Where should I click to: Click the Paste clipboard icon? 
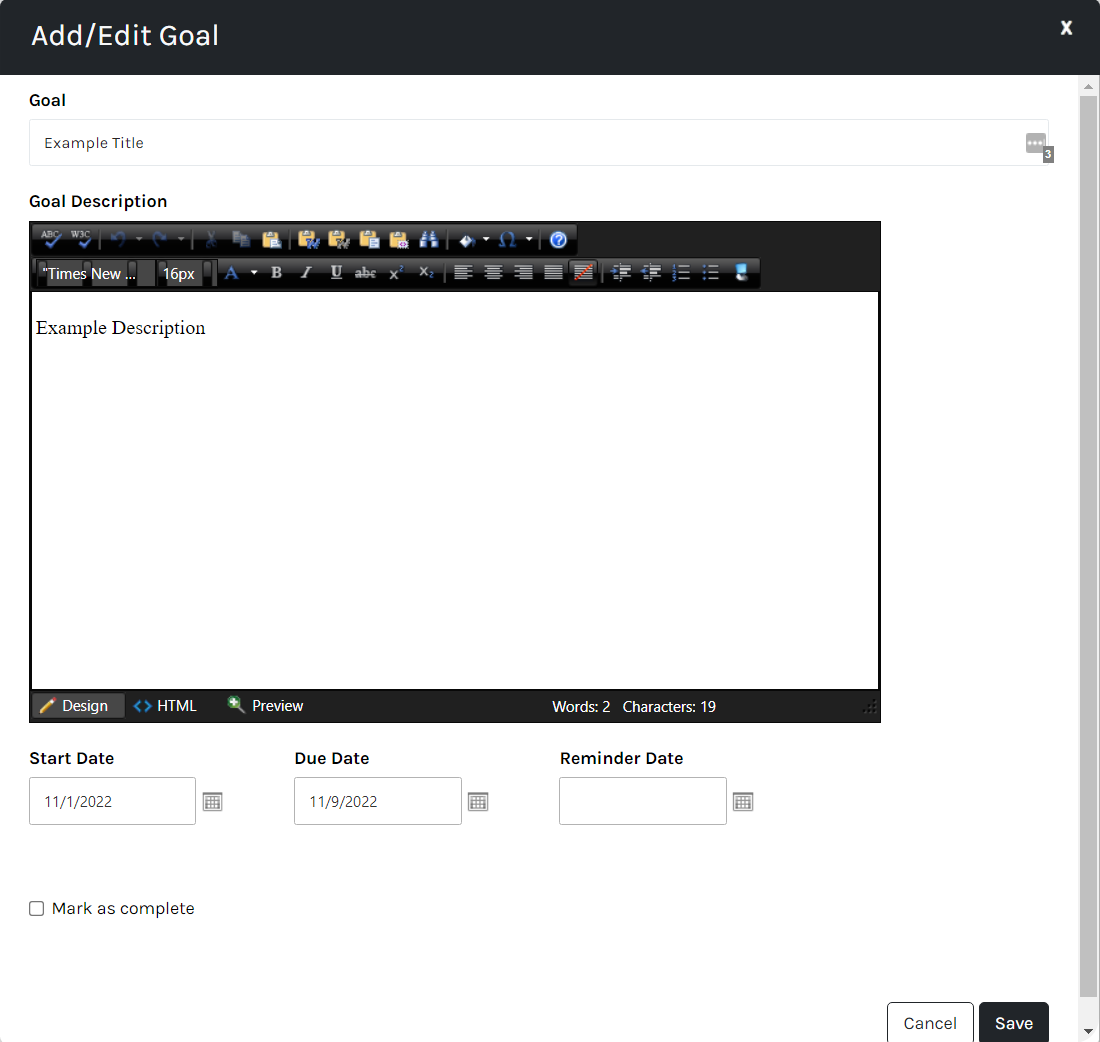click(271, 240)
